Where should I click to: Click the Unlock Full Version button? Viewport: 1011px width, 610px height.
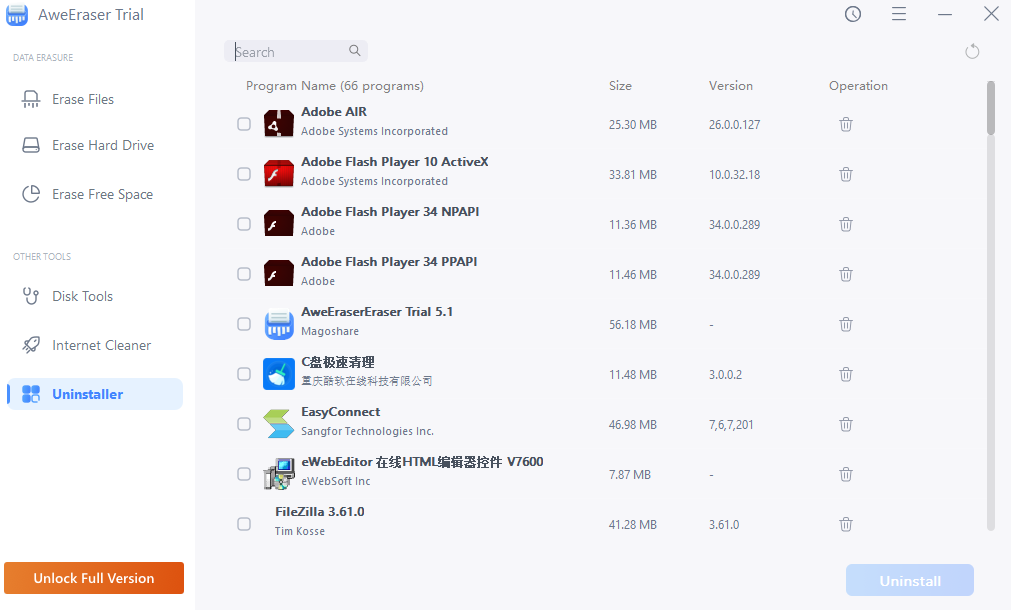pyautogui.click(x=94, y=578)
